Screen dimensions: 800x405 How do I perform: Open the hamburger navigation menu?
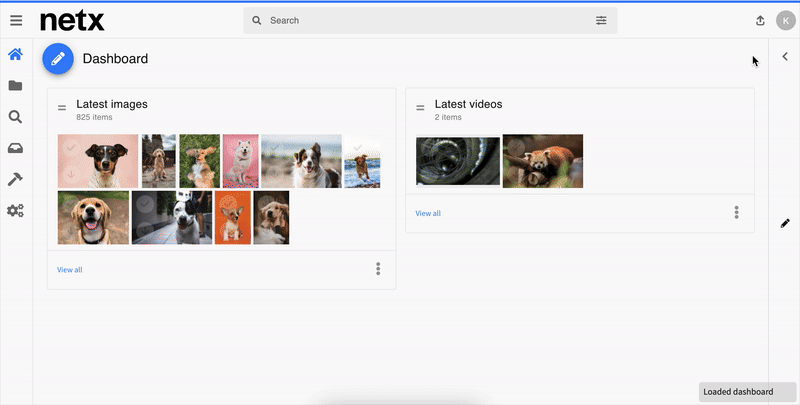16,20
